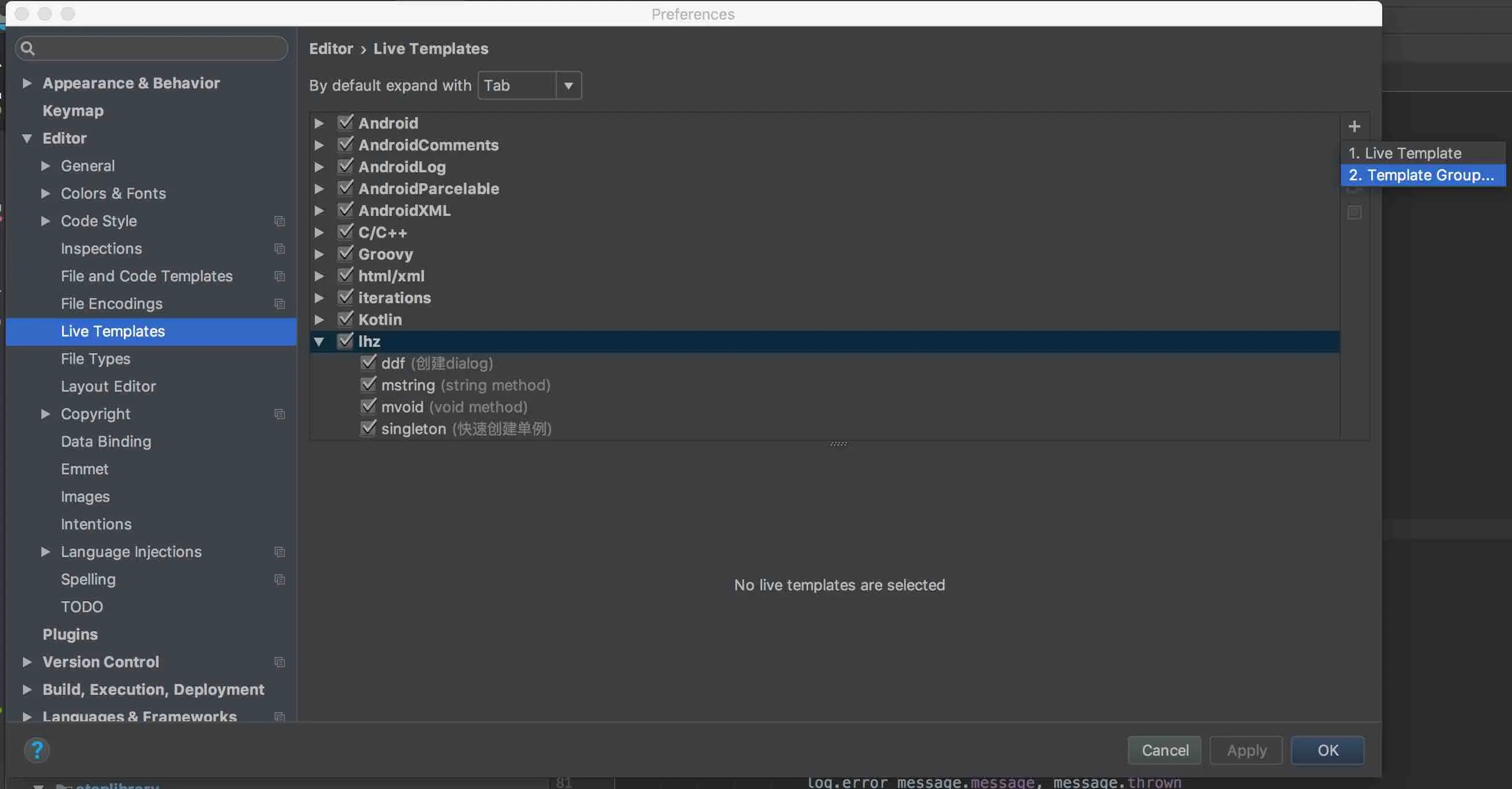Expand the Groovy template group
Image resolution: width=1512 pixels, height=789 pixels.
pyautogui.click(x=319, y=254)
